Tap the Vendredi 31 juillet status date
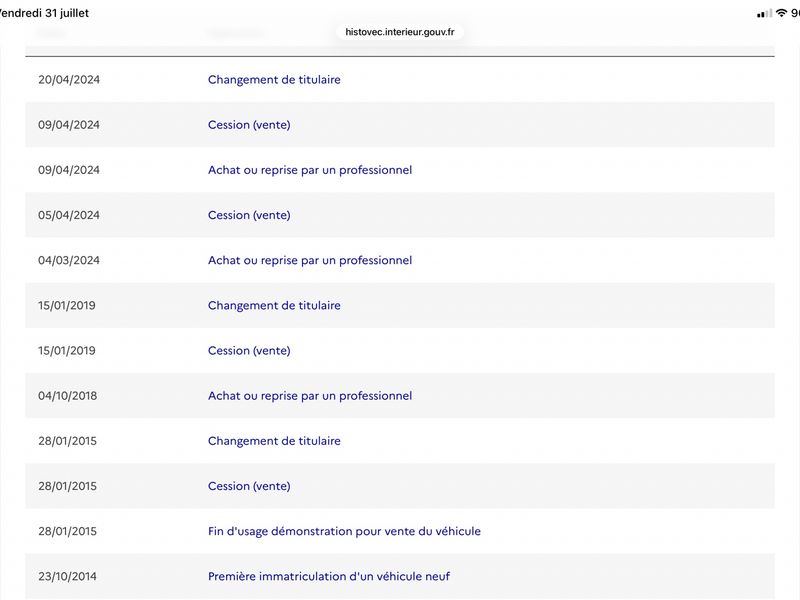This screenshot has width=800, height=600. point(44,13)
